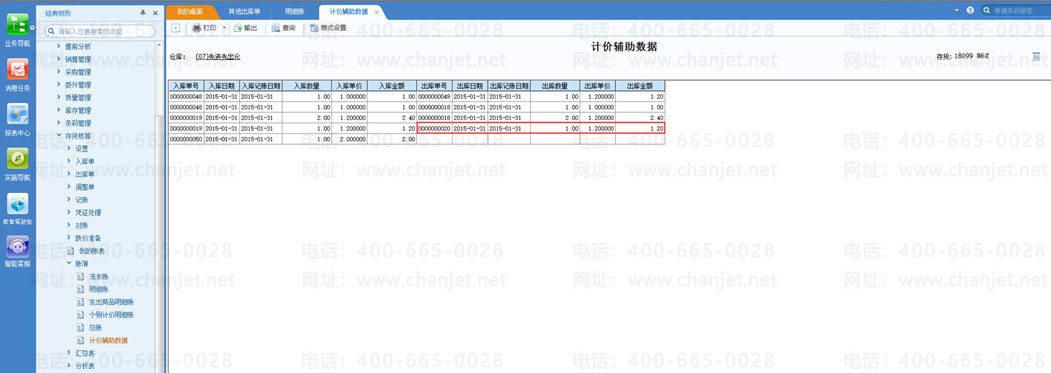The image size is (1051, 373).
Task: Click the 入库单号 column header
Action: pyautogui.click(x=186, y=86)
